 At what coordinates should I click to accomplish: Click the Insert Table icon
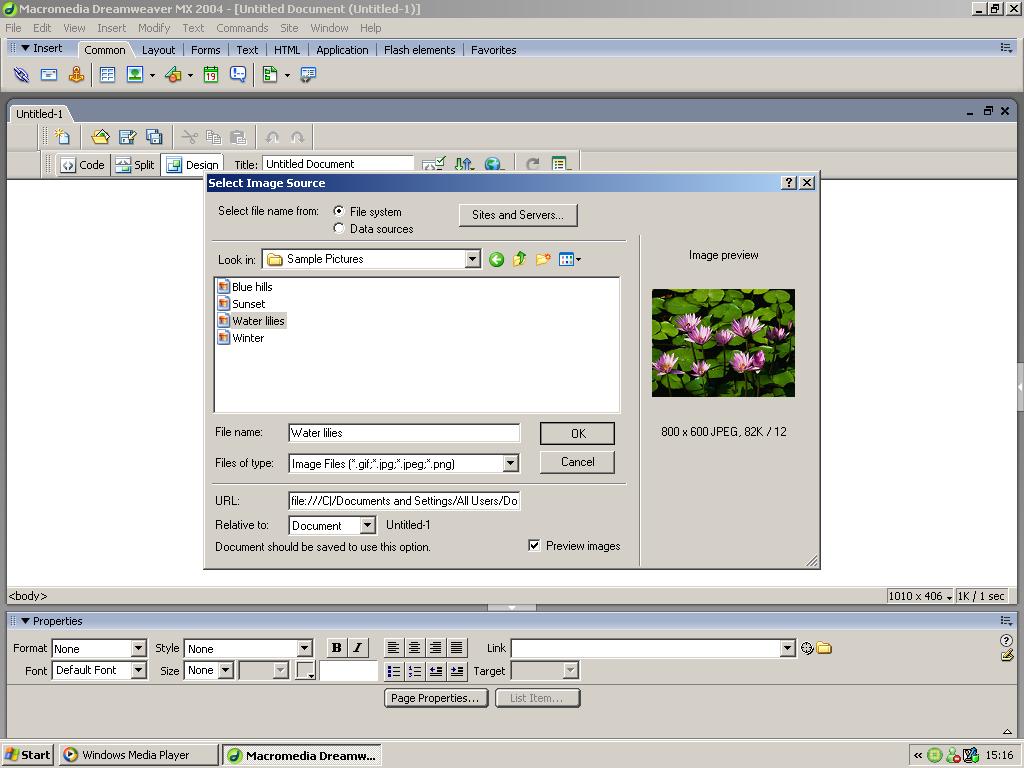[107, 75]
